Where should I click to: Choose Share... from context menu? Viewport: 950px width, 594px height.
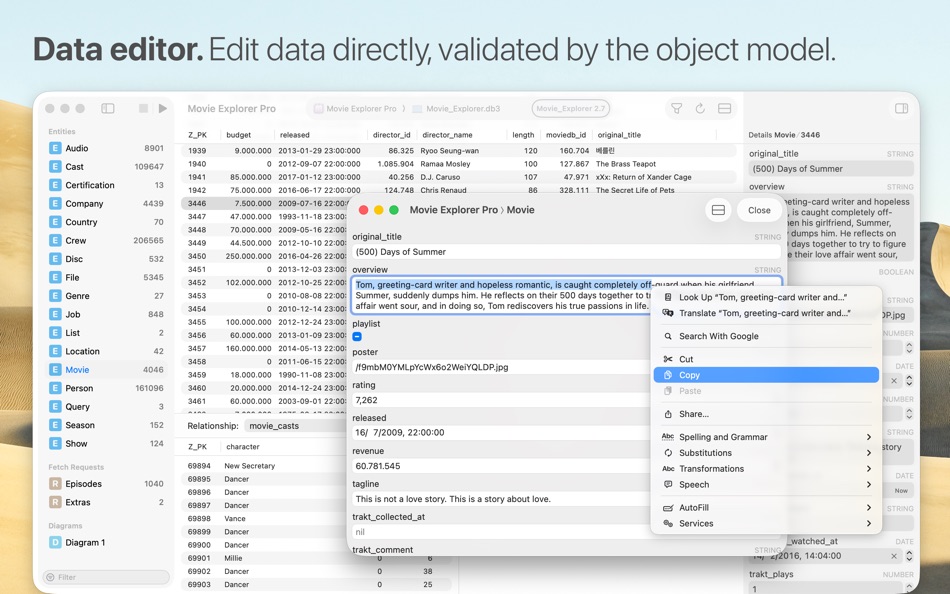(766, 415)
